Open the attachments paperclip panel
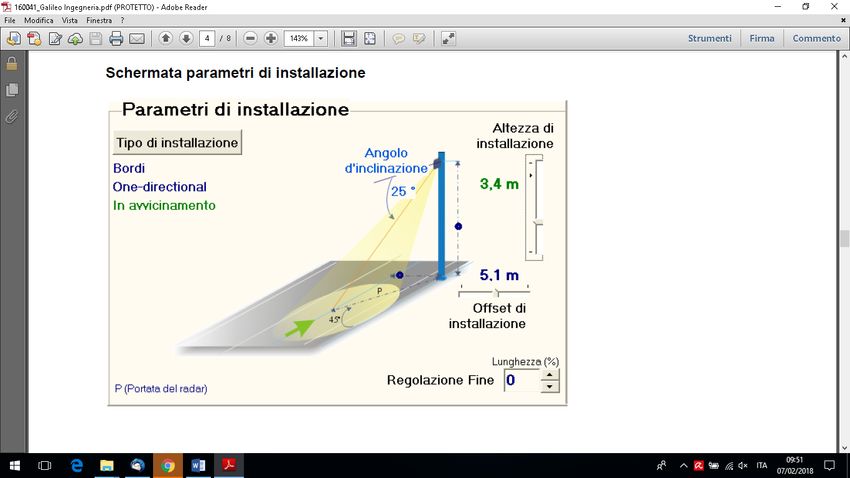 (12, 116)
